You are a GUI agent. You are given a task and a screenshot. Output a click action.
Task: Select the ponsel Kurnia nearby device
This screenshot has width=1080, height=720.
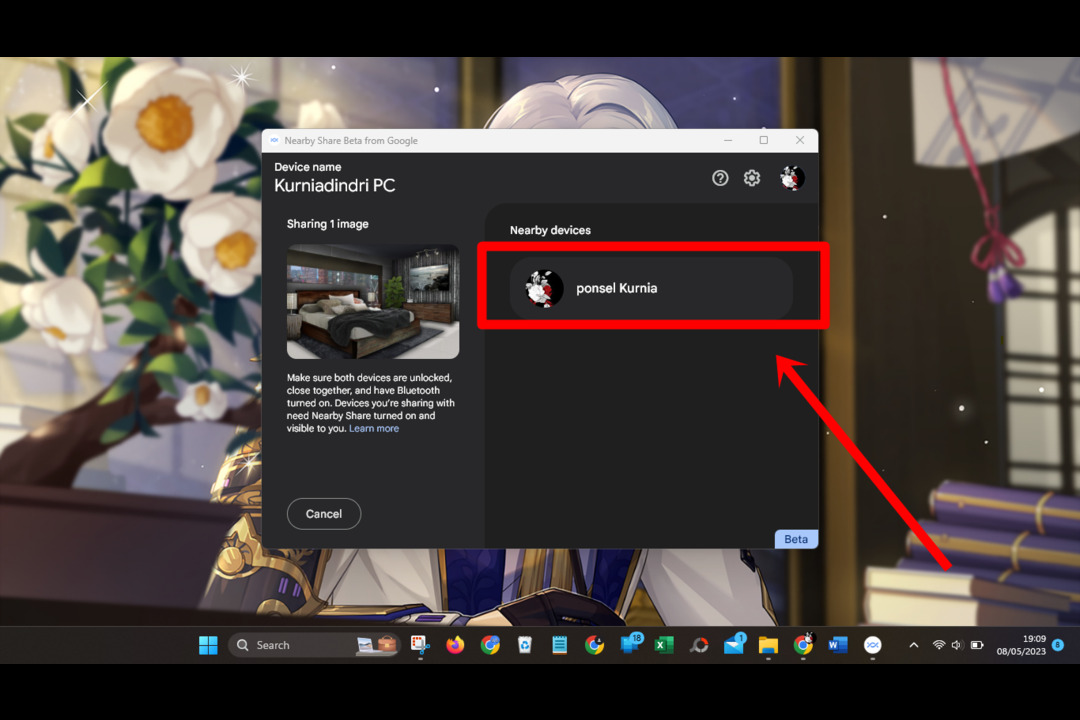click(651, 288)
